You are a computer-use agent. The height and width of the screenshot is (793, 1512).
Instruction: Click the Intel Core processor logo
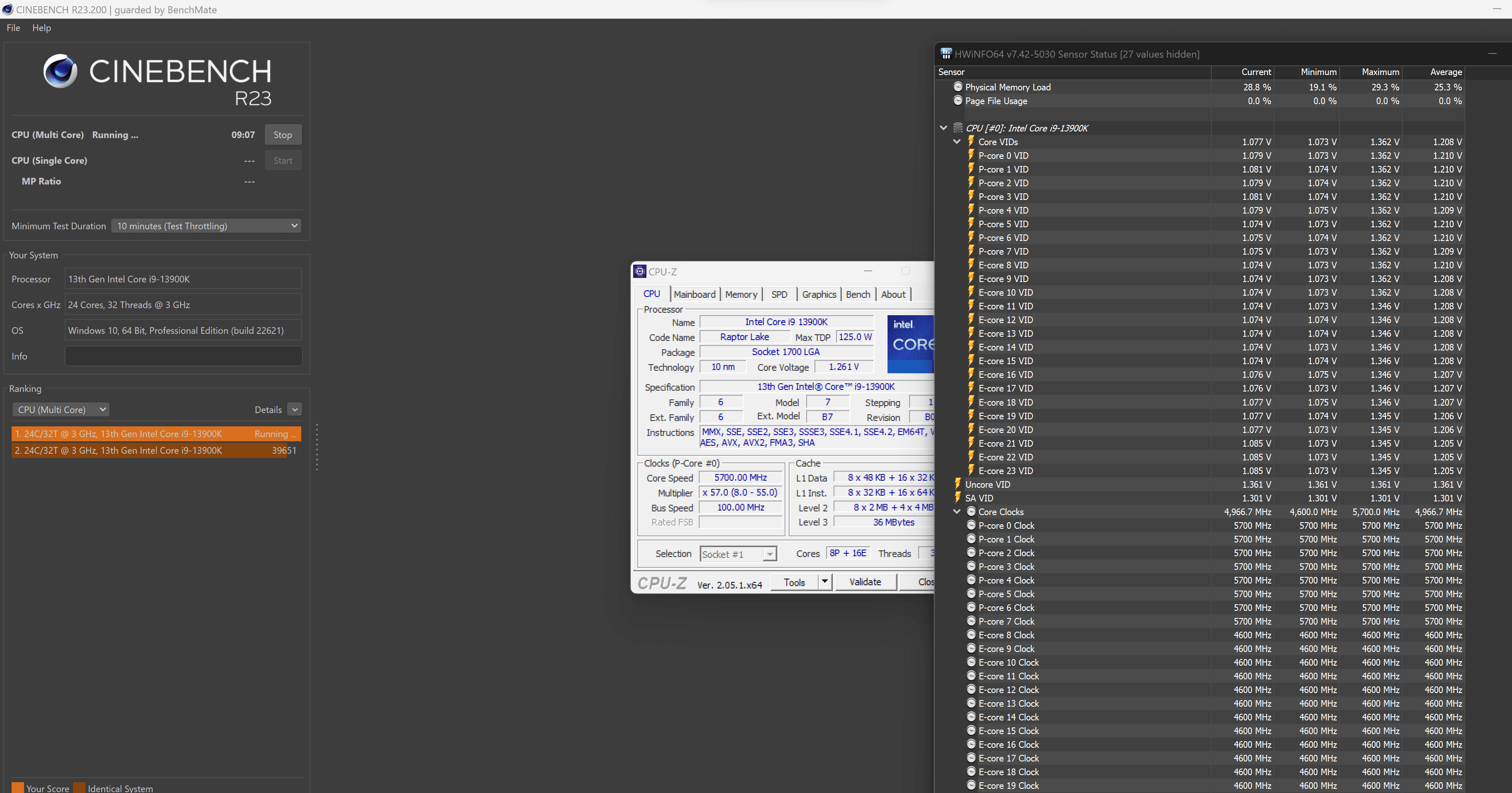point(910,344)
